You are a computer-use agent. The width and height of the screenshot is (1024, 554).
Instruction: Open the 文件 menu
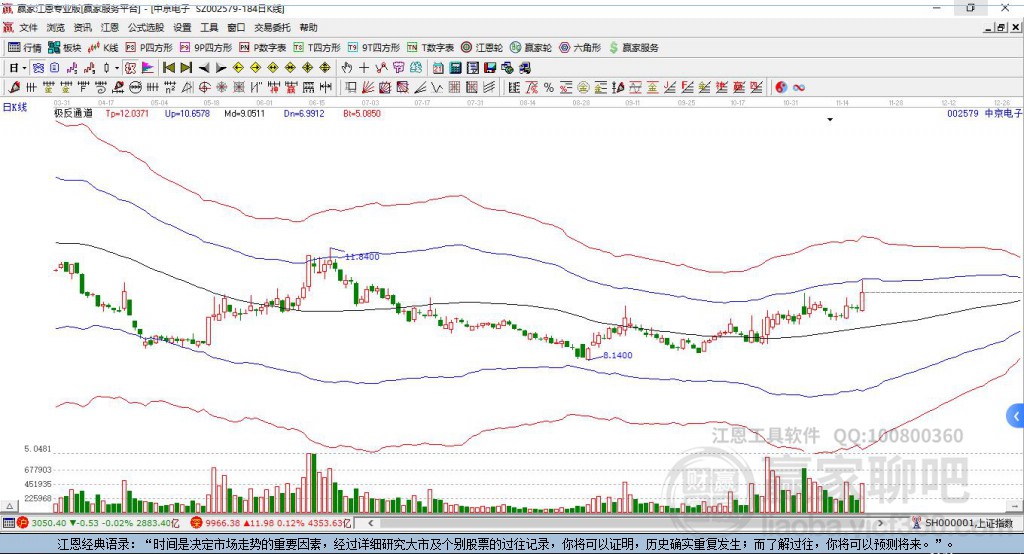[28, 27]
